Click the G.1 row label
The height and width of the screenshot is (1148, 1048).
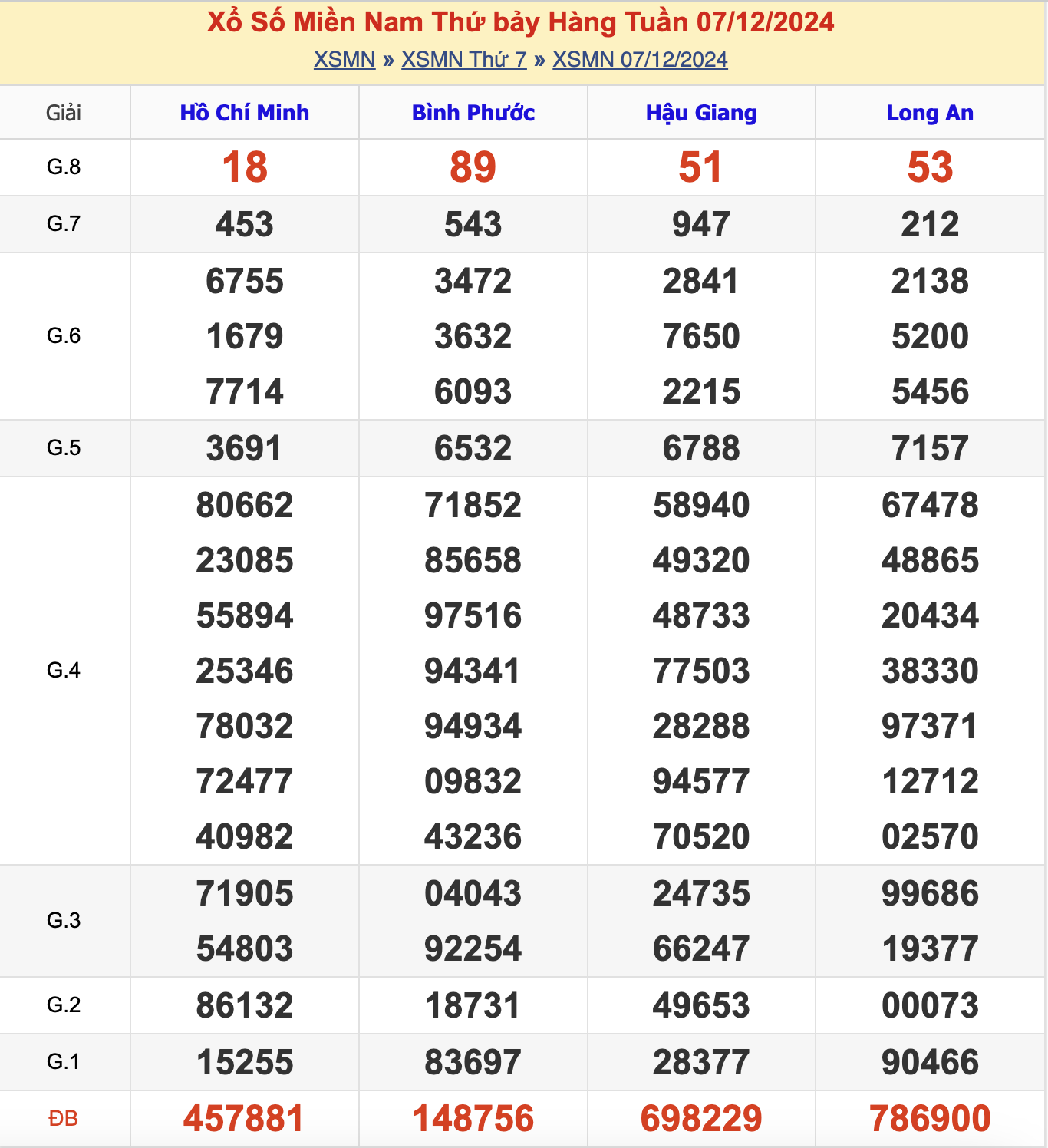[64, 1062]
